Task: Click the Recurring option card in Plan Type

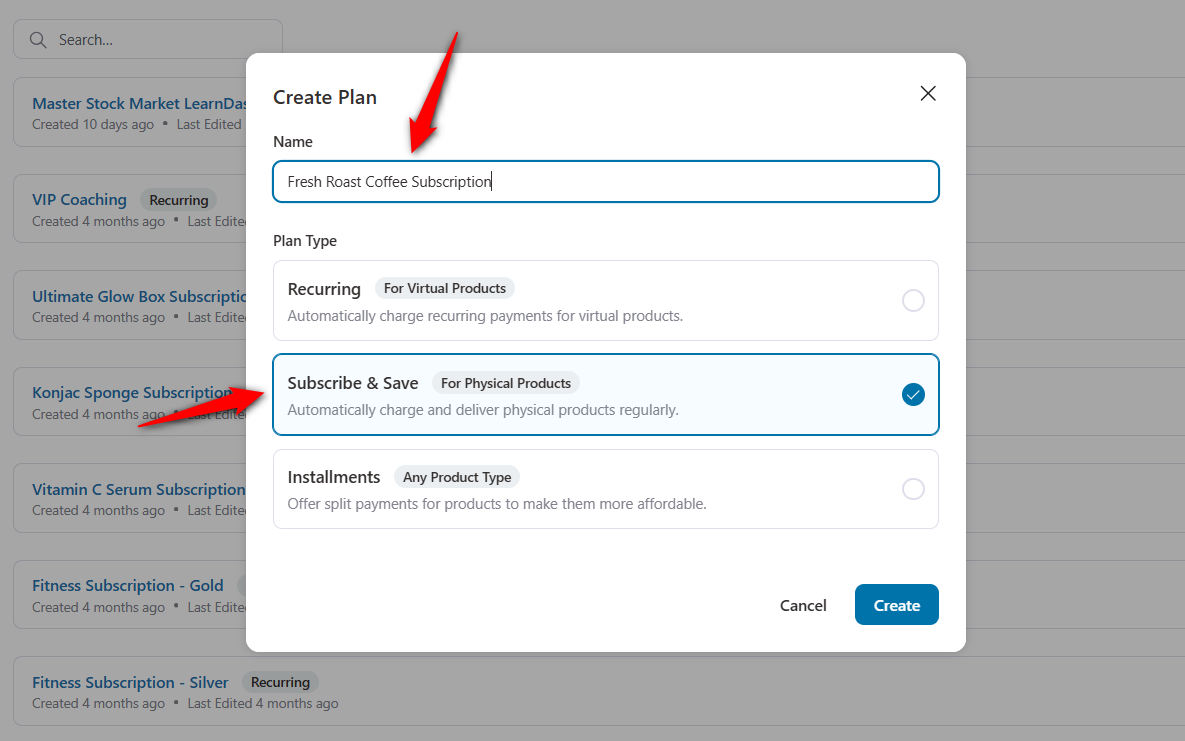Action: 605,300
